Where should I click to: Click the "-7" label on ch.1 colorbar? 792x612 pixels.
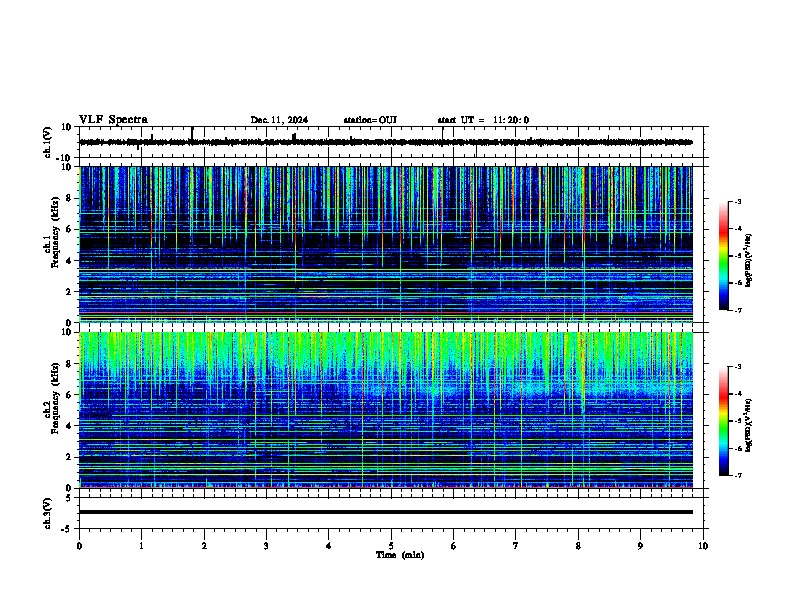pyautogui.click(x=737, y=310)
